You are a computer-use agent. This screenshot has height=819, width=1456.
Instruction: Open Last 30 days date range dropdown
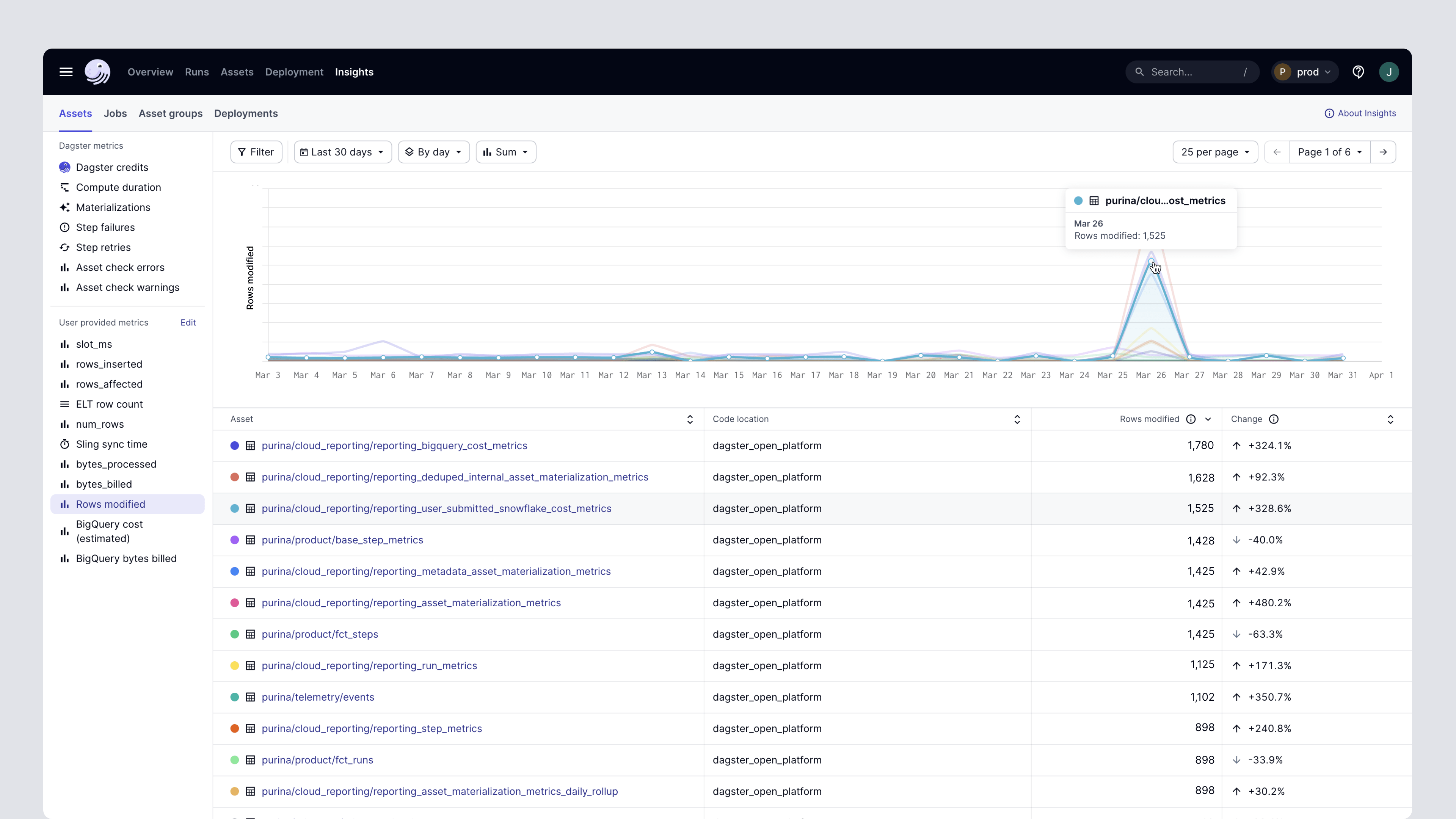coord(342,152)
